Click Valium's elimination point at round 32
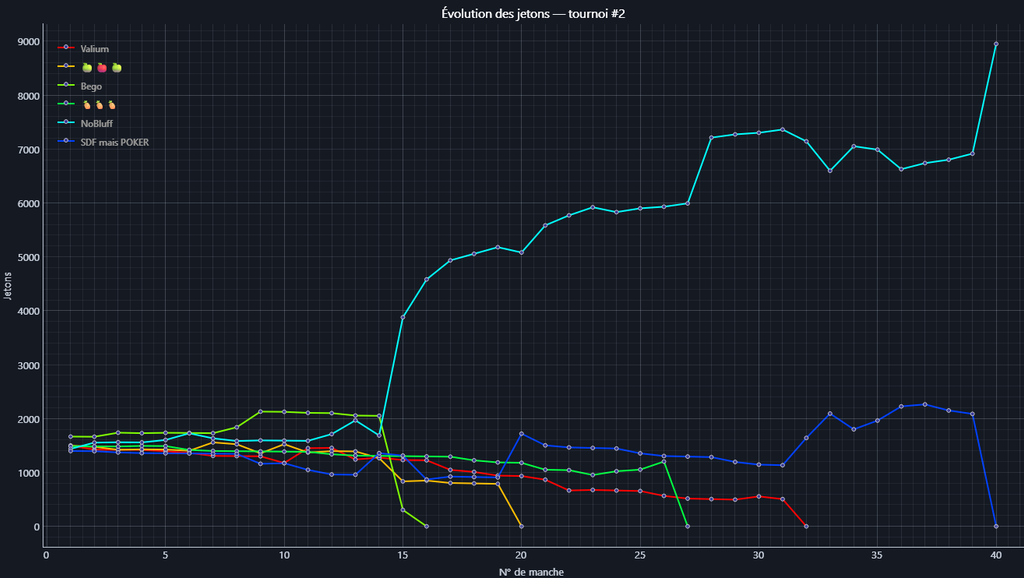 click(806, 526)
